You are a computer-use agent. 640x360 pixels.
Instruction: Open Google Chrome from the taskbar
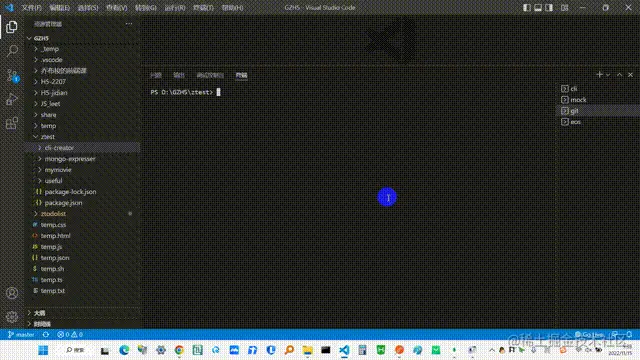click(179, 350)
